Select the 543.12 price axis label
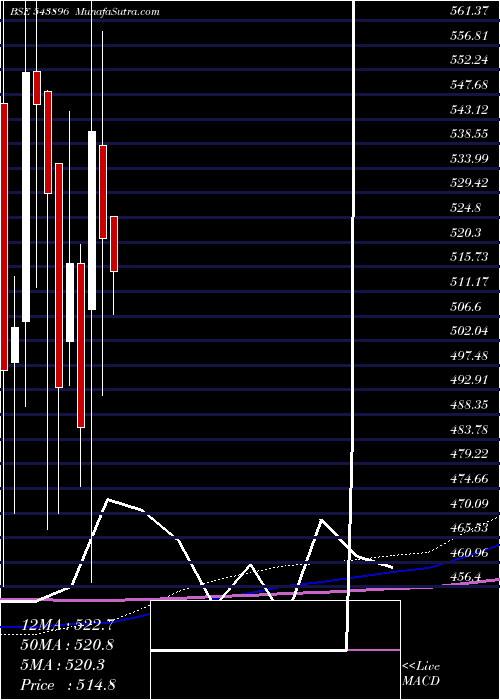500x700 pixels. pos(468,109)
